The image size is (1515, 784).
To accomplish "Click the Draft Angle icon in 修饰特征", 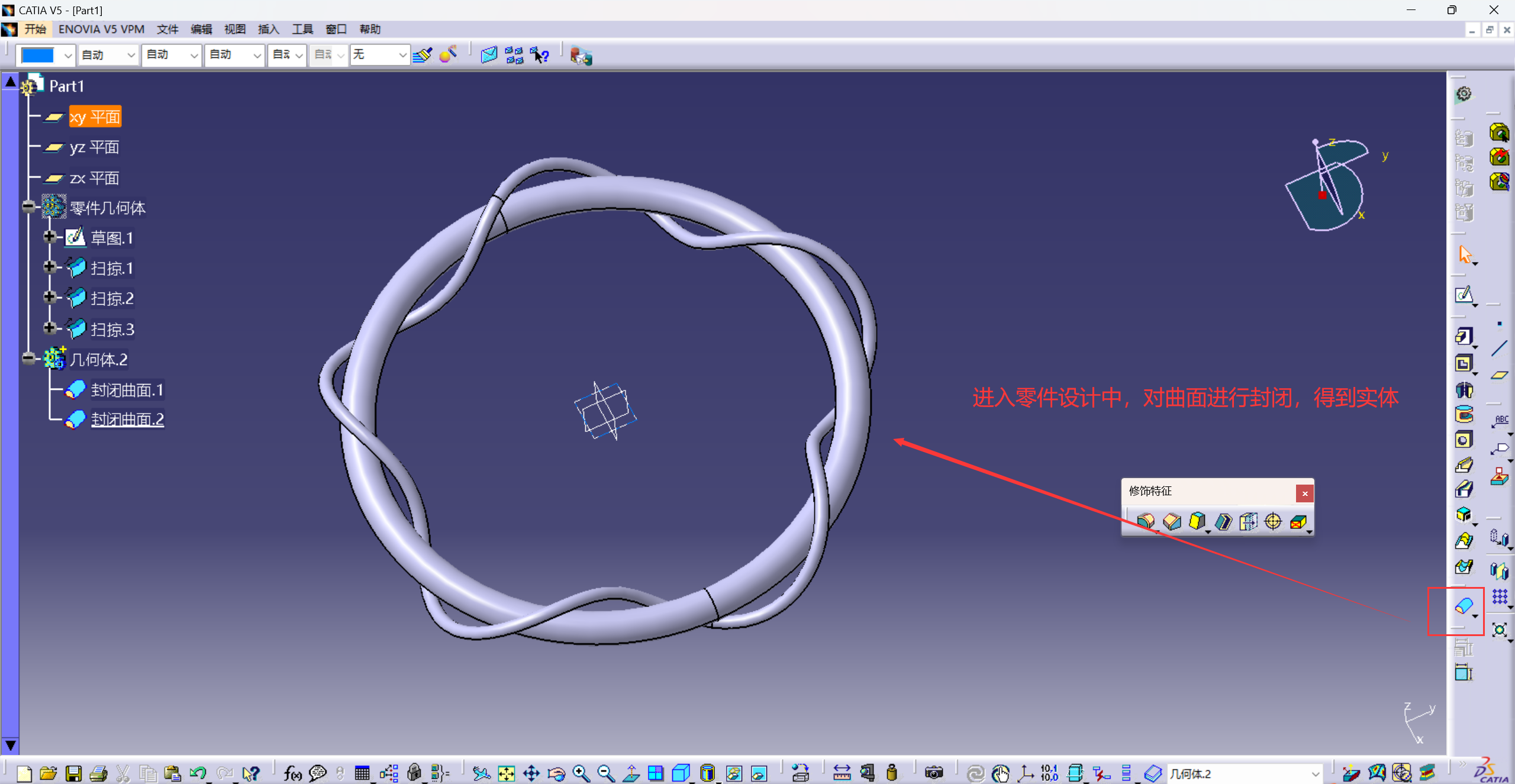I will [1197, 521].
